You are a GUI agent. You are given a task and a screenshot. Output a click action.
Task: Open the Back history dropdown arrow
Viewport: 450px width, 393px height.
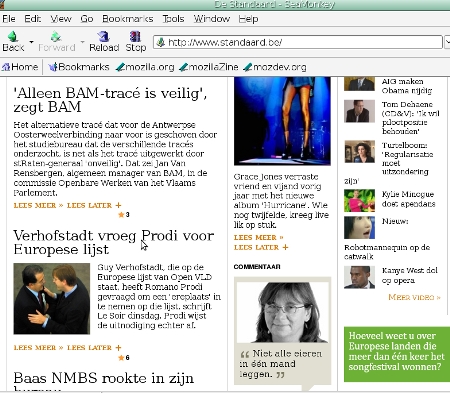[x=31, y=42]
